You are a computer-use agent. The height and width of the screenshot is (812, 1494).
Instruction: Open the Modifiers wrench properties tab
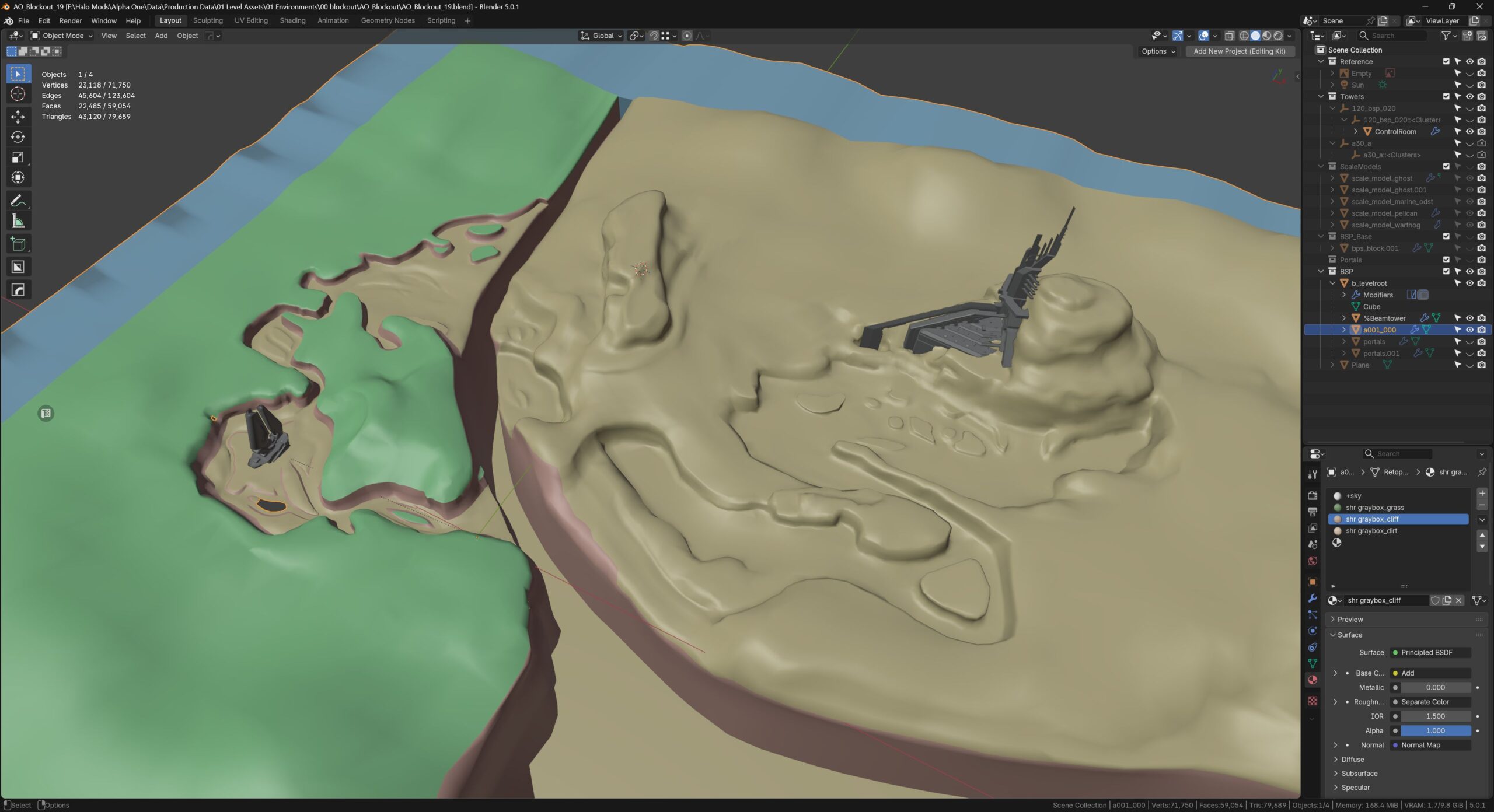(1313, 598)
